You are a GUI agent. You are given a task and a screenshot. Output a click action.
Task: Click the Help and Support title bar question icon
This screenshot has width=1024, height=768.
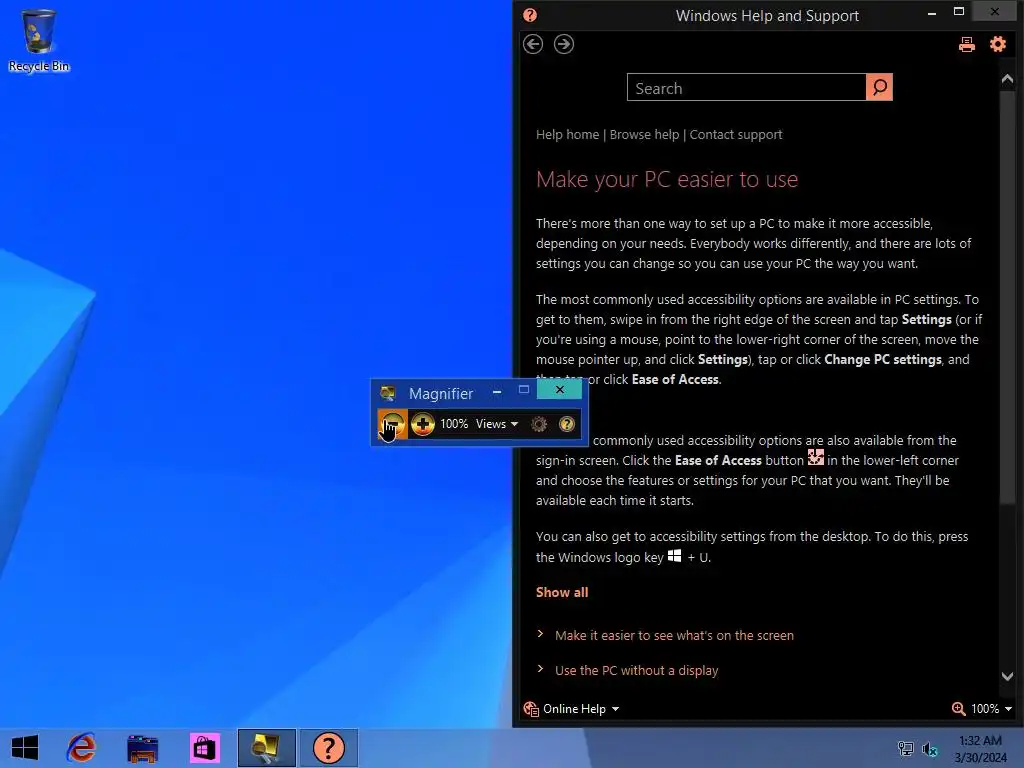click(x=530, y=15)
